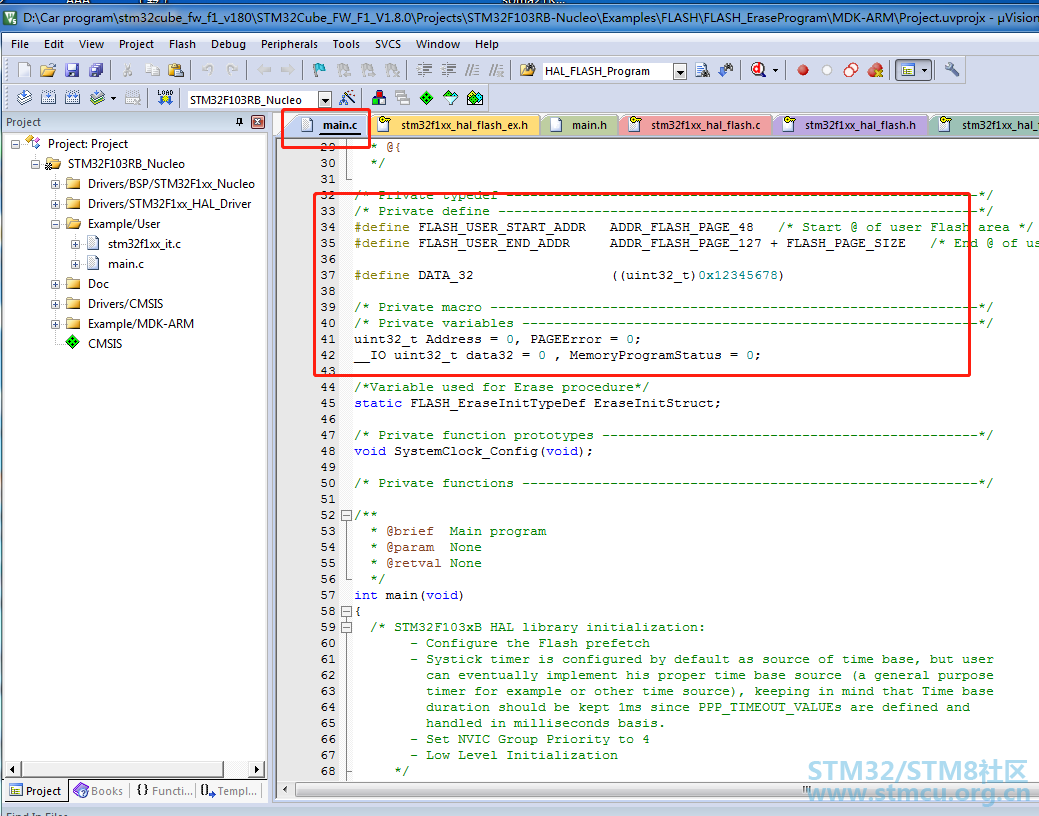Image resolution: width=1039 pixels, height=816 pixels.
Task: Click the batch build layered icon
Action: pyautogui.click(x=97, y=98)
